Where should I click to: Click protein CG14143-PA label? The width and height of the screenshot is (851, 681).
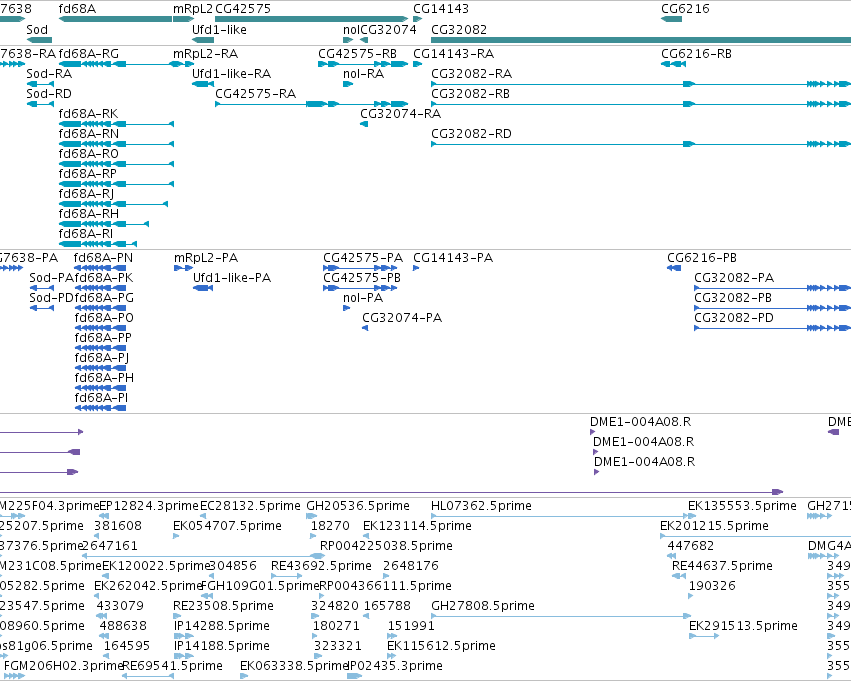[x=453, y=258]
